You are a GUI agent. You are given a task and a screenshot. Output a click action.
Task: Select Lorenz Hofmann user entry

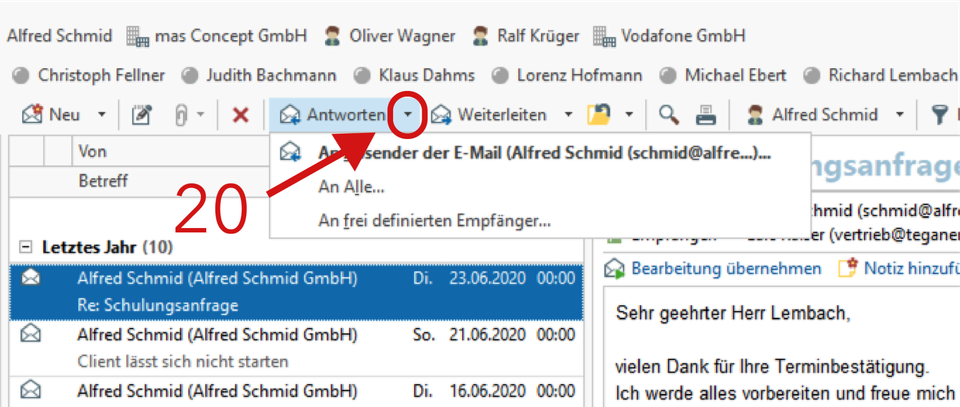[568, 75]
